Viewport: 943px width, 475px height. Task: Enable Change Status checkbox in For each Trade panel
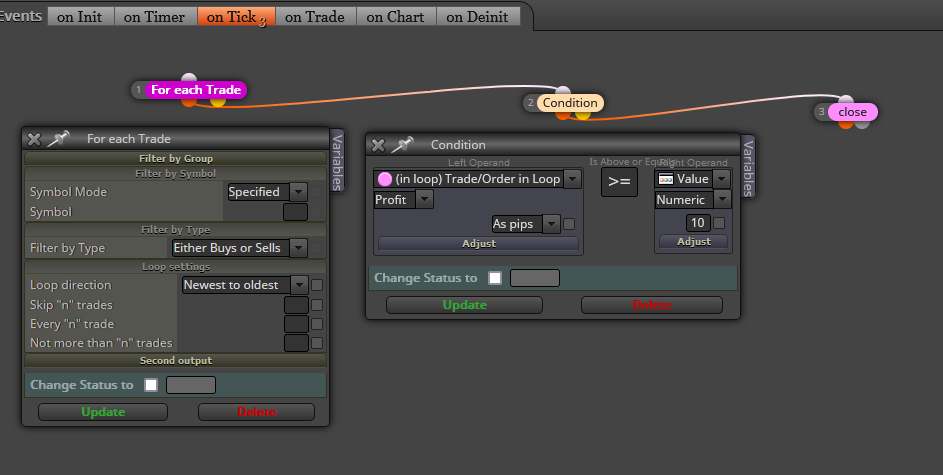(x=151, y=385)
